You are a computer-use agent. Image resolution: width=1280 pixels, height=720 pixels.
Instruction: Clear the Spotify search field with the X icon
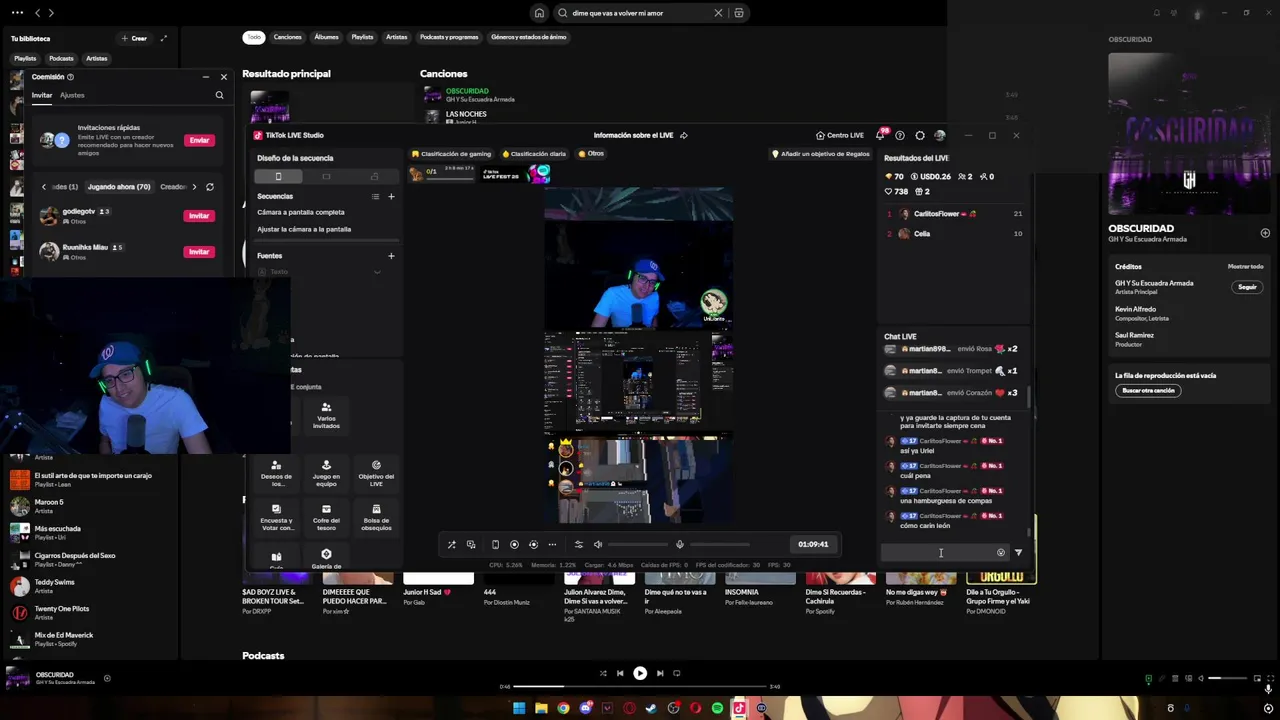[718, 13]
